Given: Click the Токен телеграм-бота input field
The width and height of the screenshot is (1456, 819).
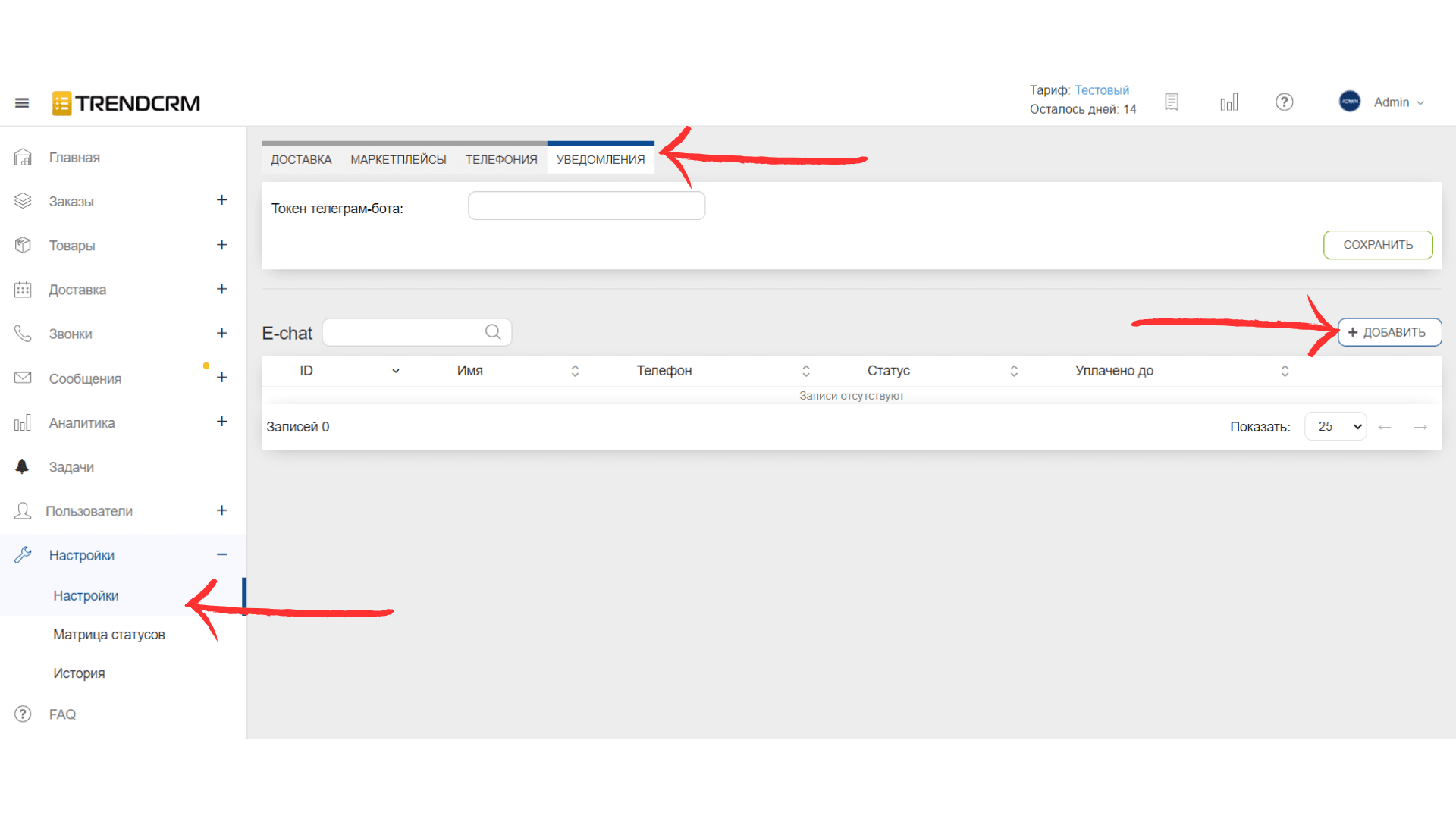Looking at the screenshot, I should point(586,206).
